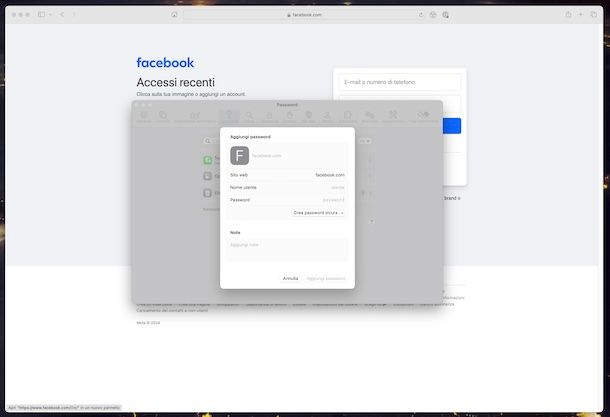This screenshot has width=610, height=417.
Task: Cancel the dialog with Annulla
Action: pos(290,279)
